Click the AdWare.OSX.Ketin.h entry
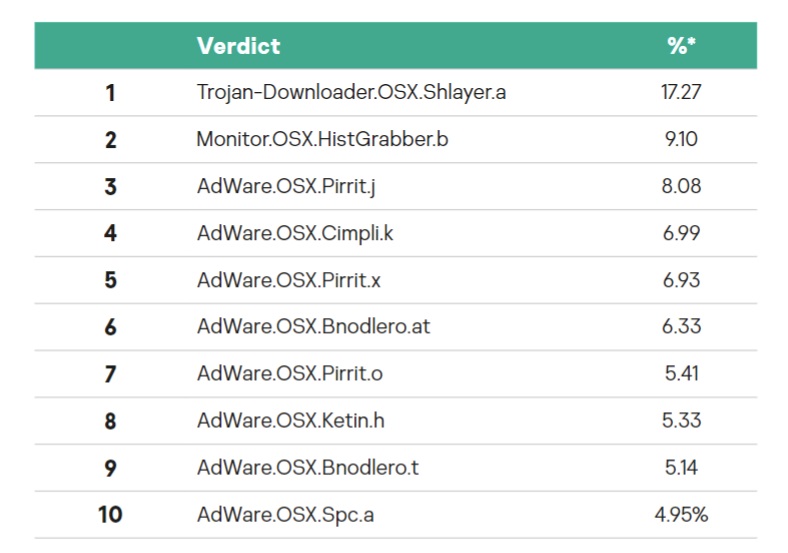This screenshot has height=553, width=788. click(x=291, y=421)
